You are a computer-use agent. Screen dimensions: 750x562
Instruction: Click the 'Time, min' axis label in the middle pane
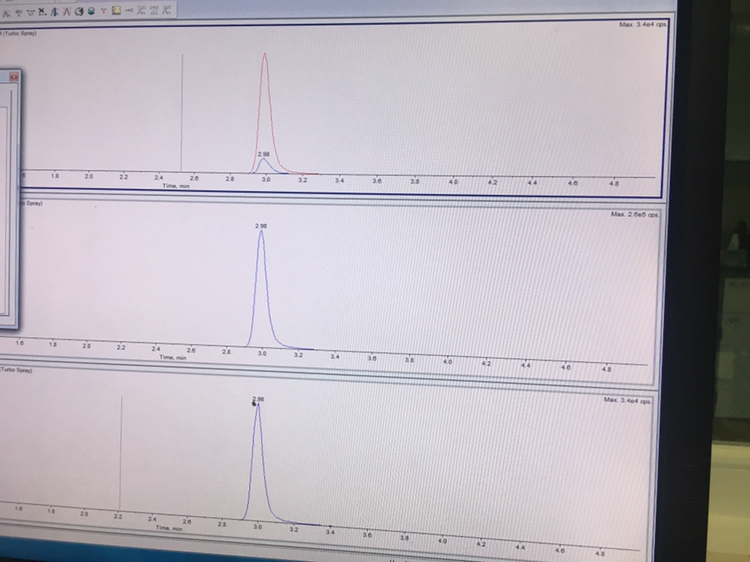click(x=172, y=357)
